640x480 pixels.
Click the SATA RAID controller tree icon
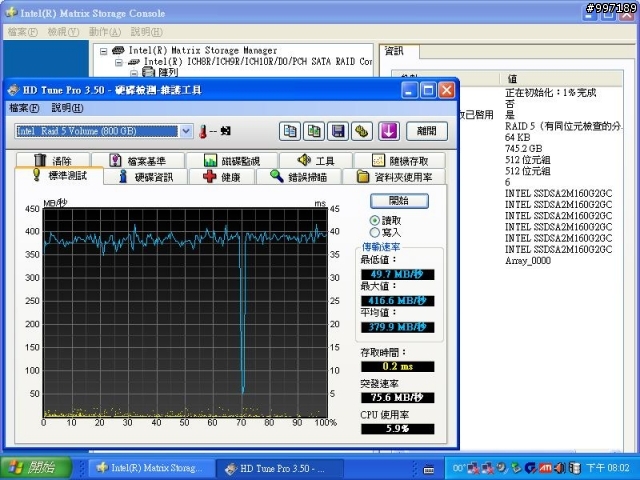coord(133,62)
